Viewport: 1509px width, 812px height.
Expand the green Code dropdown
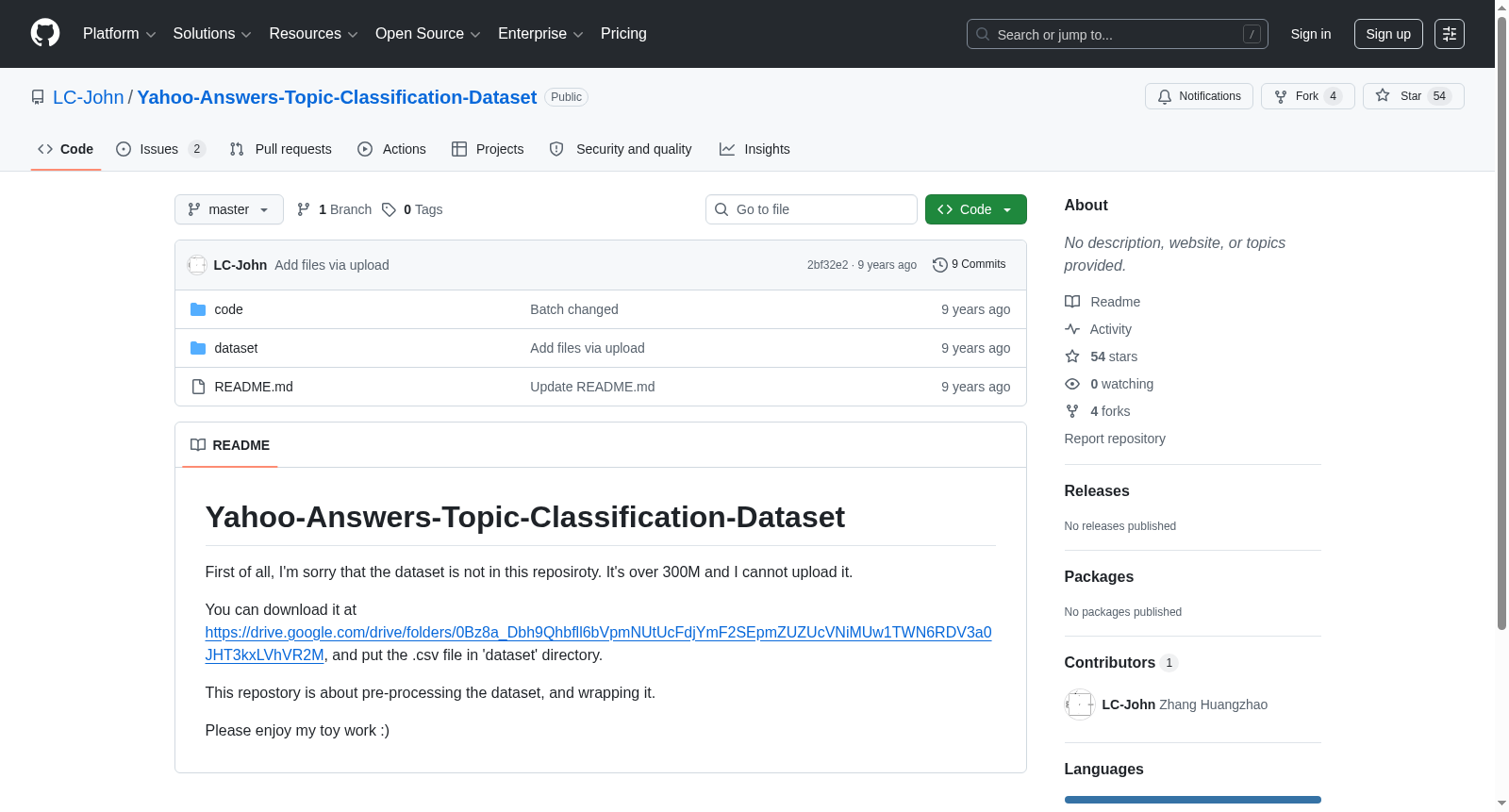pyautogui.click(x=975, y=209)
